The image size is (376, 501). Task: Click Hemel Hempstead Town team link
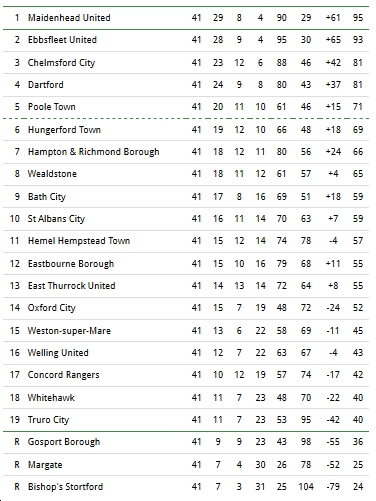click(x=79, y=241)
